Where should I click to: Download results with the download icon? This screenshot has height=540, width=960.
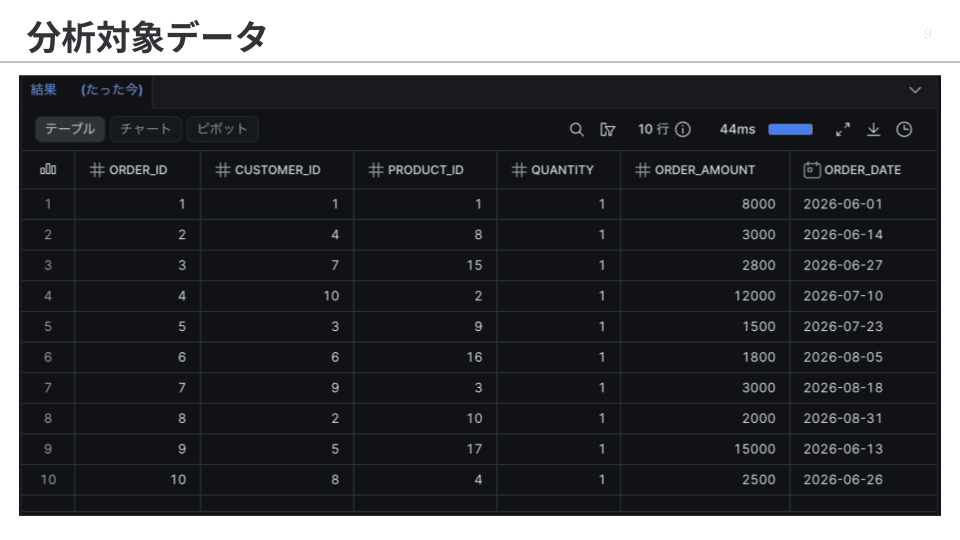[874, 129]
